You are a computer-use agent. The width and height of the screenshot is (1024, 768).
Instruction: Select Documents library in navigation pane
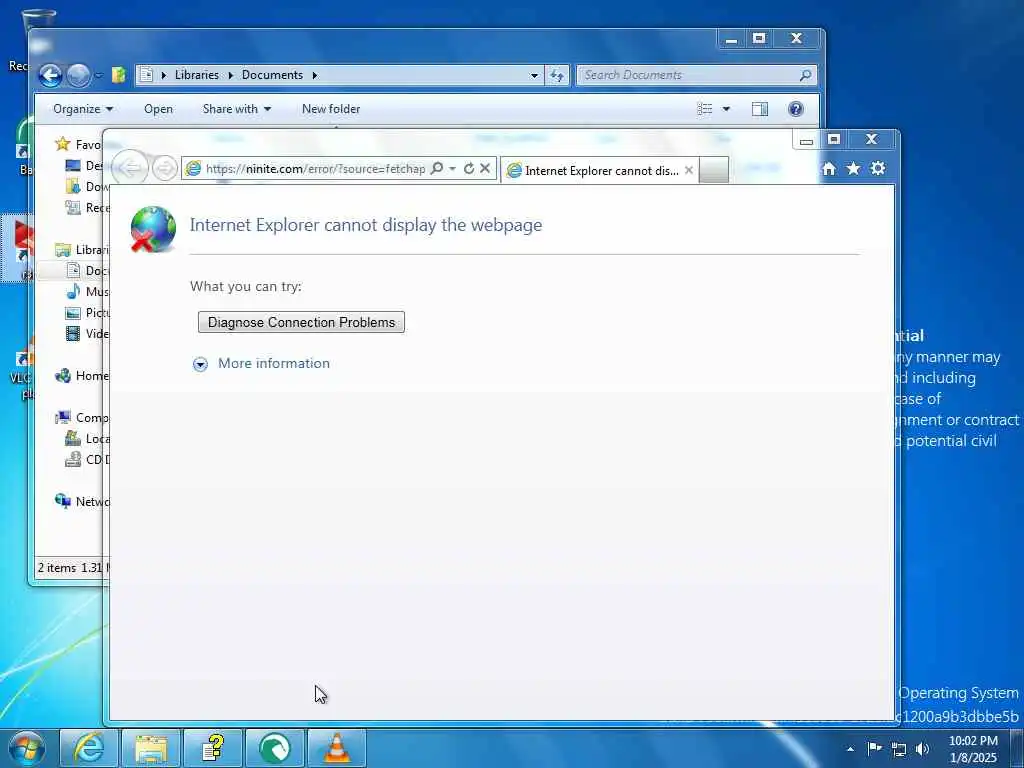[86, 270]
